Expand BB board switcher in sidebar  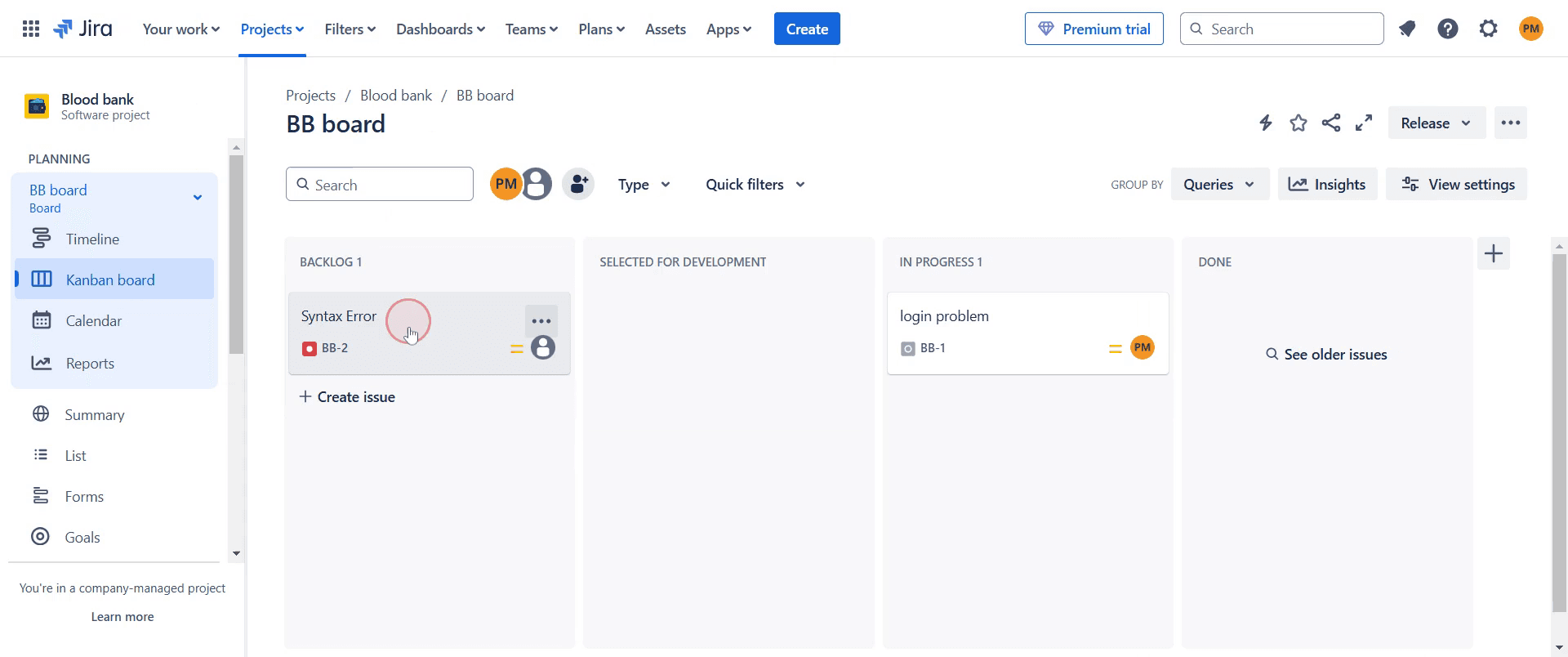[198, 198]
